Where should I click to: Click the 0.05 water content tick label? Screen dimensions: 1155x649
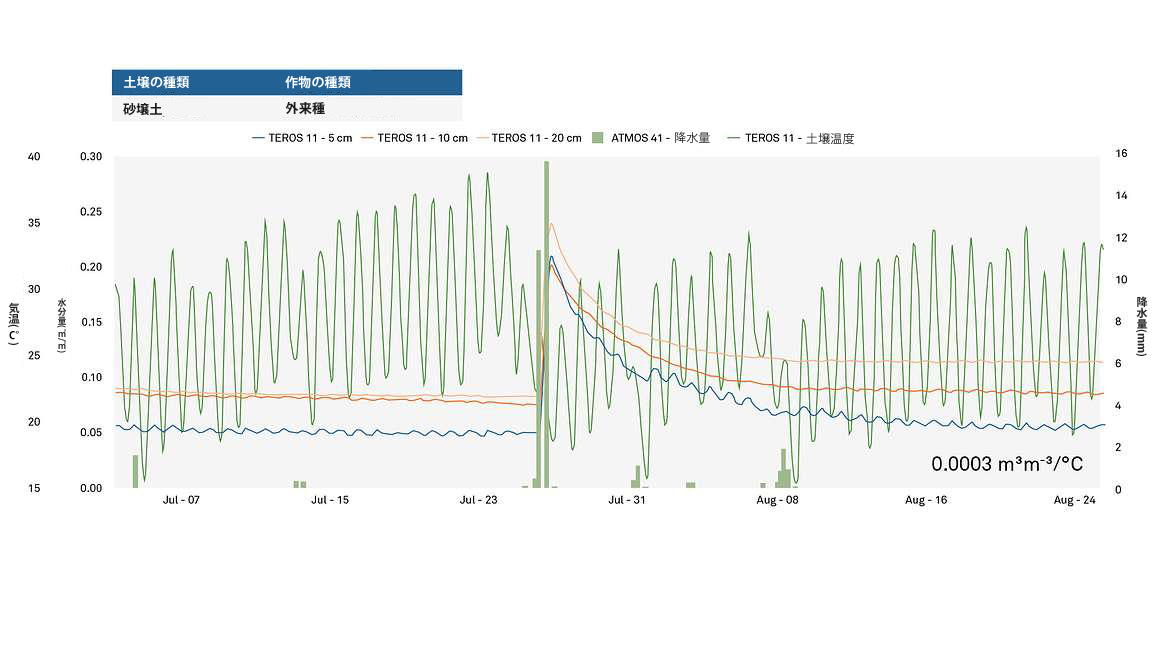click(91, 432)
